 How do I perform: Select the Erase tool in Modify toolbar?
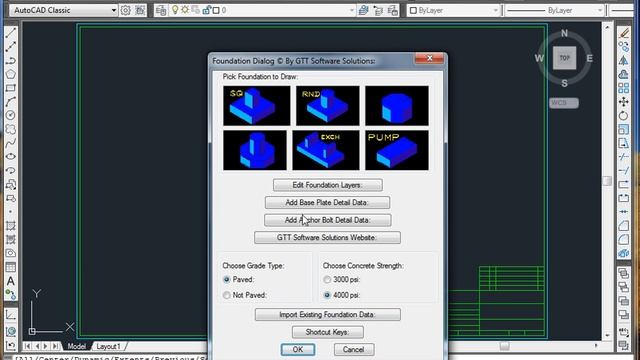pyautogui.click(x=624, y=33)
